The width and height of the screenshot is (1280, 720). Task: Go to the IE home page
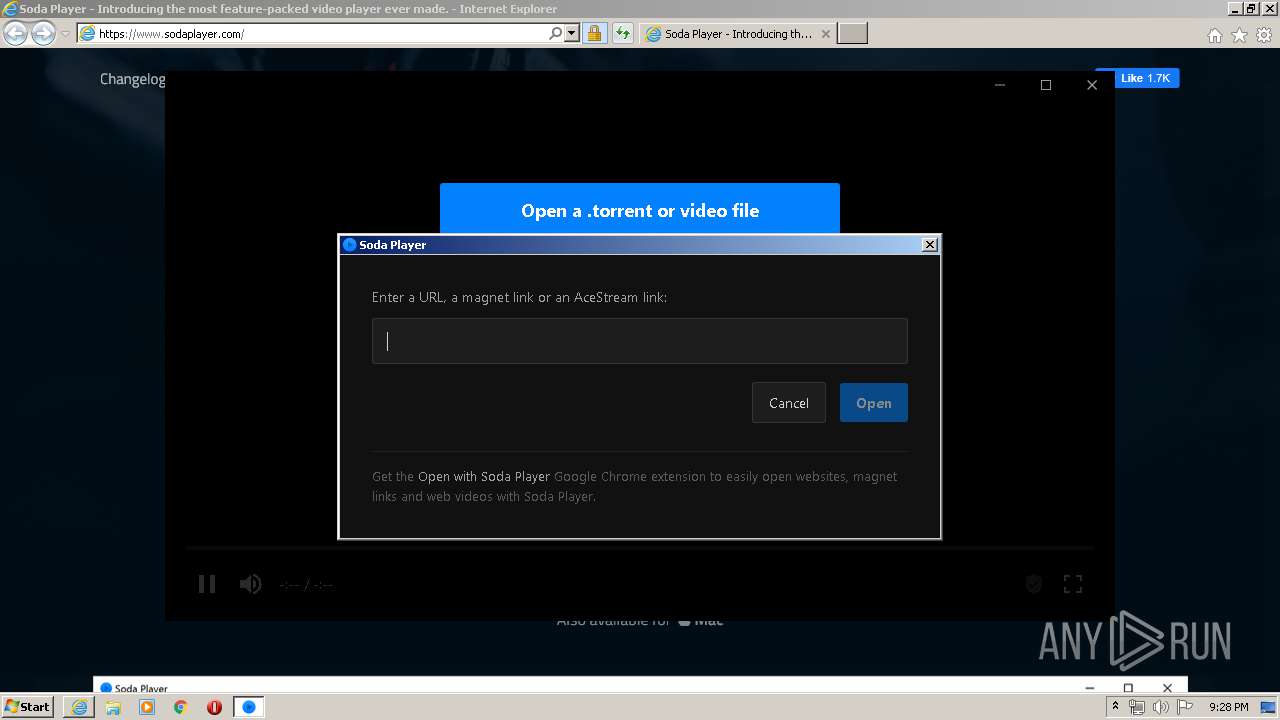click(1214, 35)
